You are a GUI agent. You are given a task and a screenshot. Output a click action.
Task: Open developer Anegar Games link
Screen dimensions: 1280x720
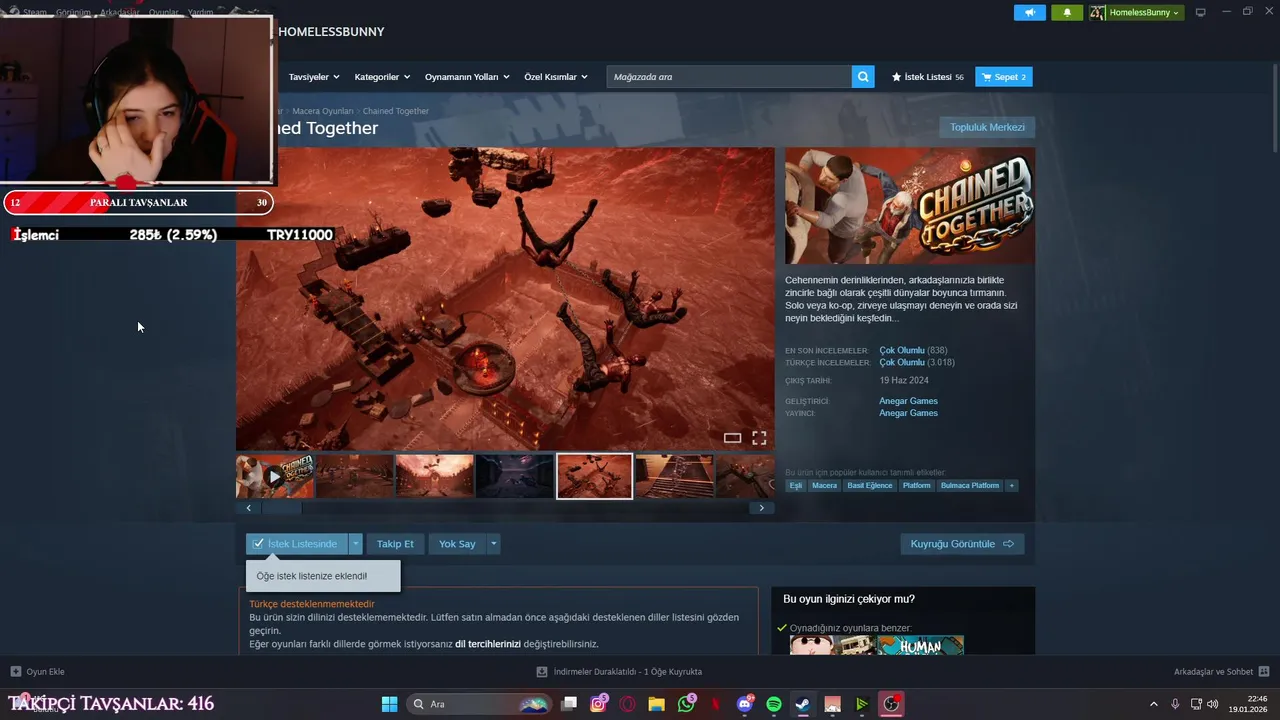(x=908, y=401)
